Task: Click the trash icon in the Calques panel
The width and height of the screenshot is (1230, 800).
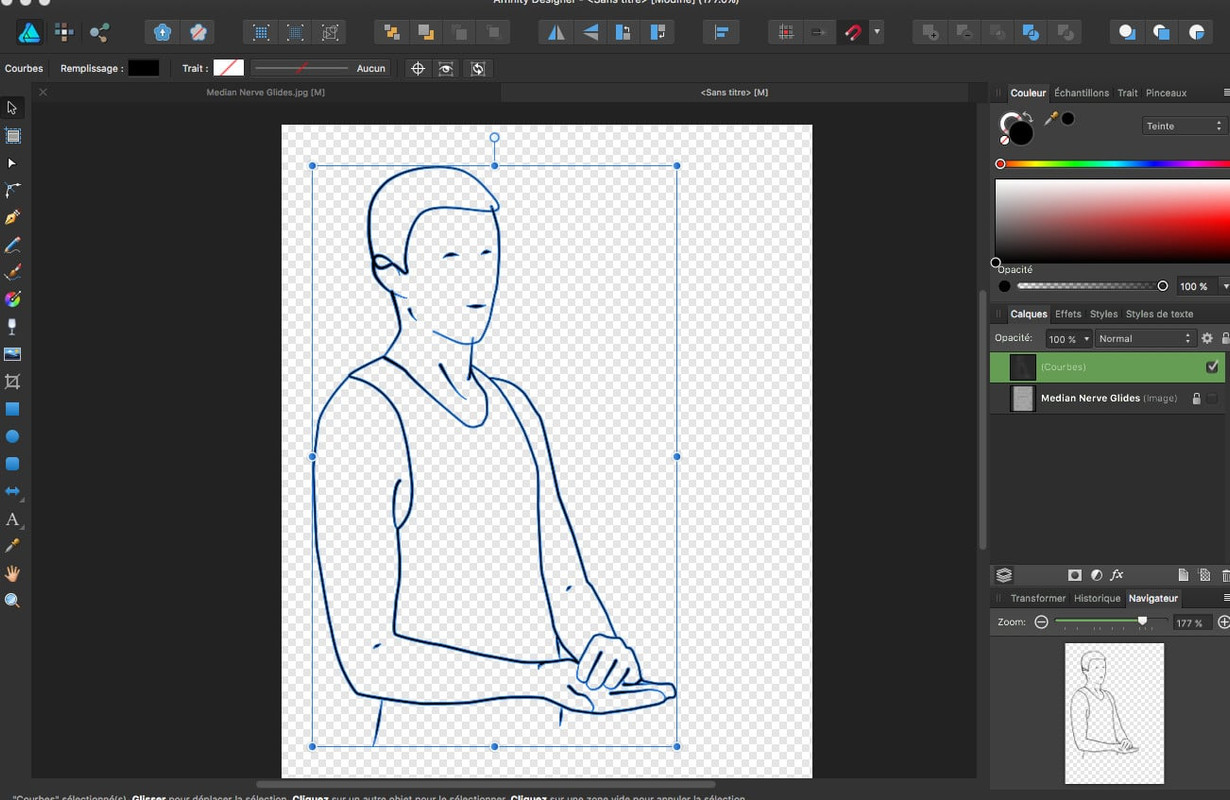Action: point(1225,575)
